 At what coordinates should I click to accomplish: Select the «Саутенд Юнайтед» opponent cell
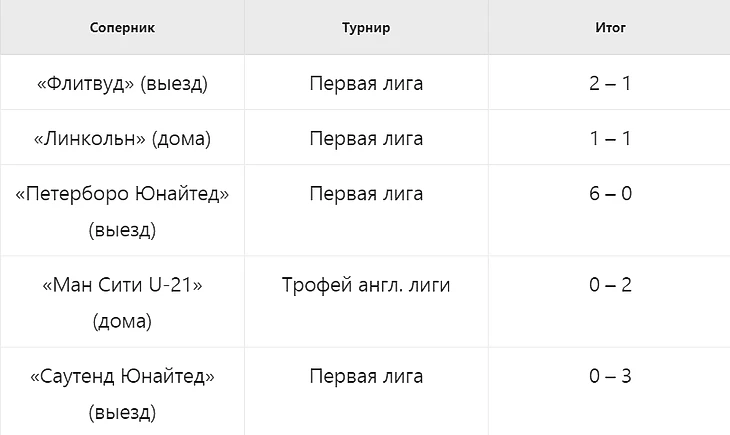(122, 392)
